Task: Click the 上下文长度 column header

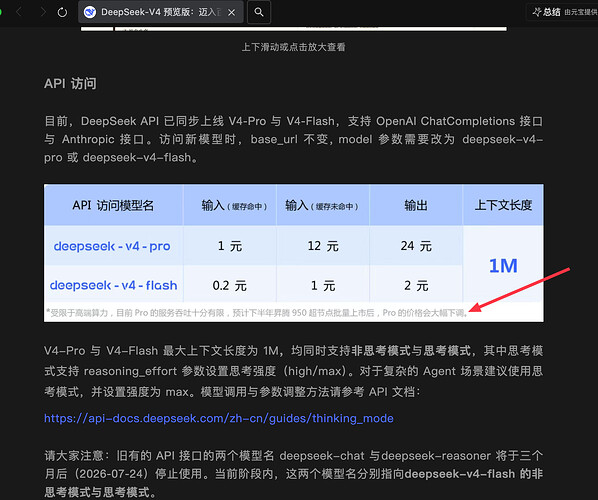Action: click(x=503, y=205)
